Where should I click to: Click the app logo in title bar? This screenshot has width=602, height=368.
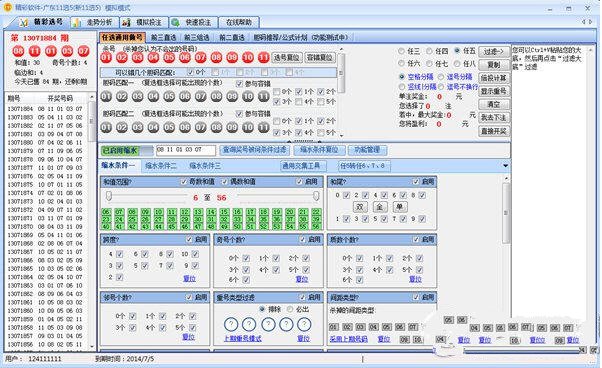click(7, 7)
